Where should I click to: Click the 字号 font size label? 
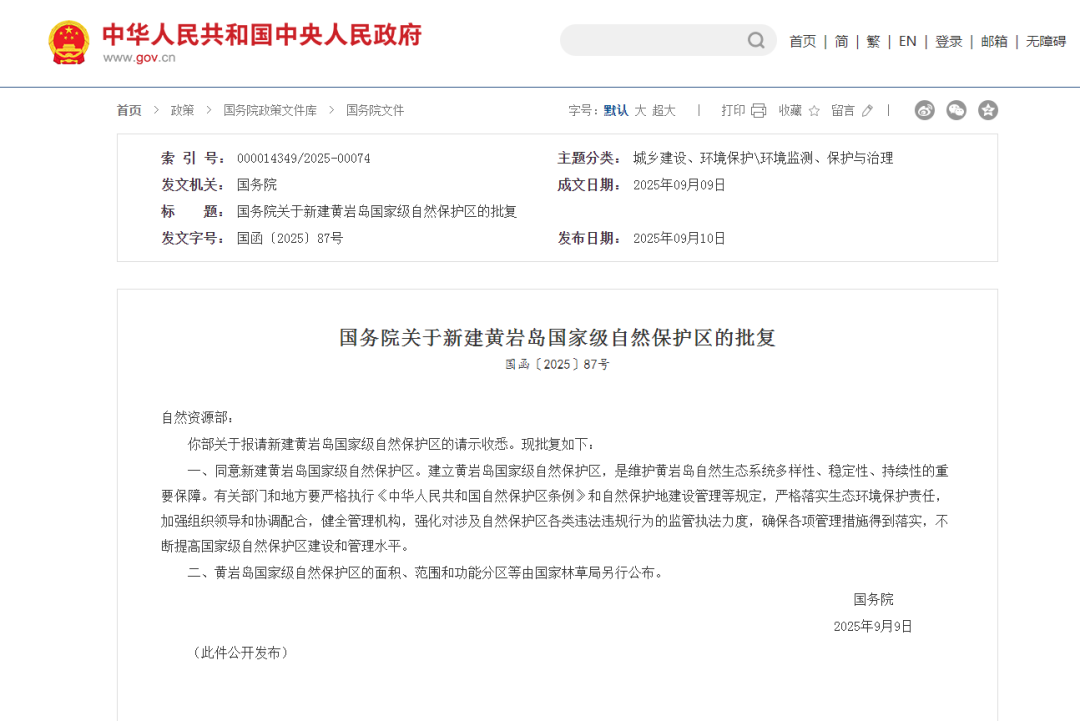(x=583, y=110)
